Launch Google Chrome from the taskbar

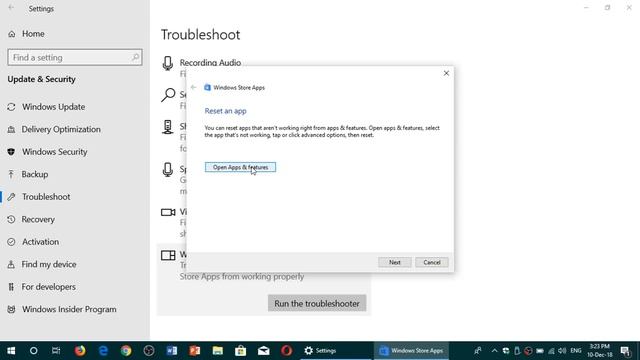coord(126,351)
